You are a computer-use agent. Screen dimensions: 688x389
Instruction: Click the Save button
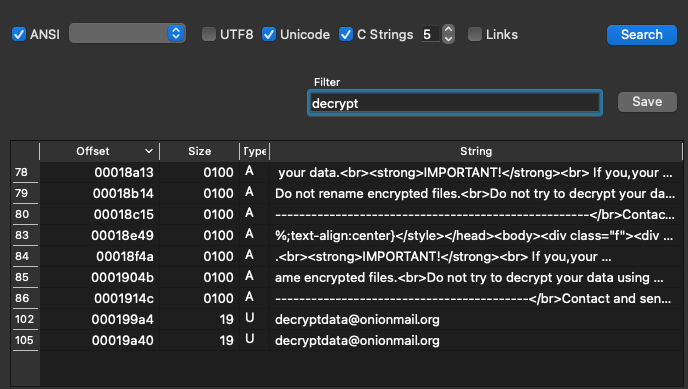647,102
